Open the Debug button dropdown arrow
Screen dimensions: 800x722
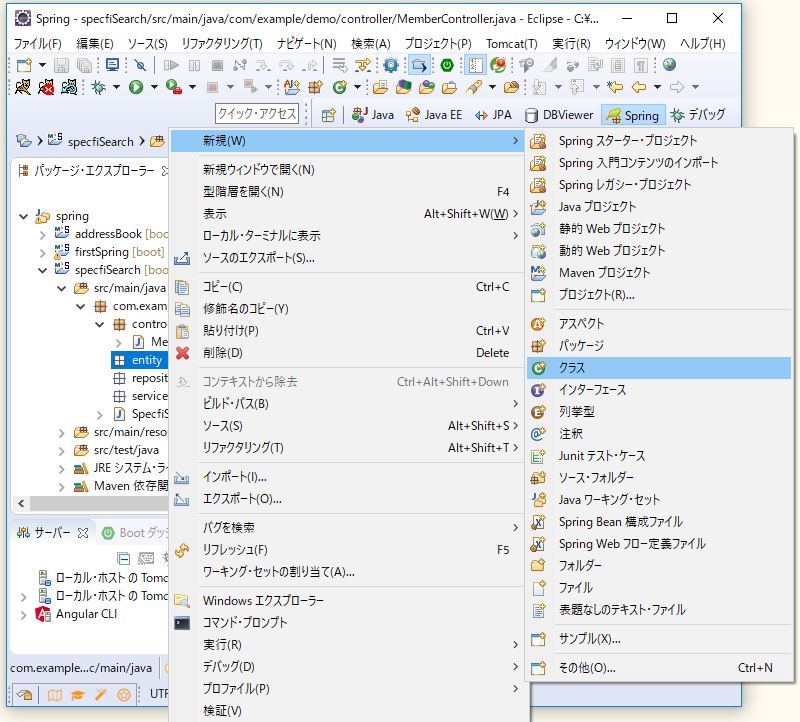coord(116,87)
